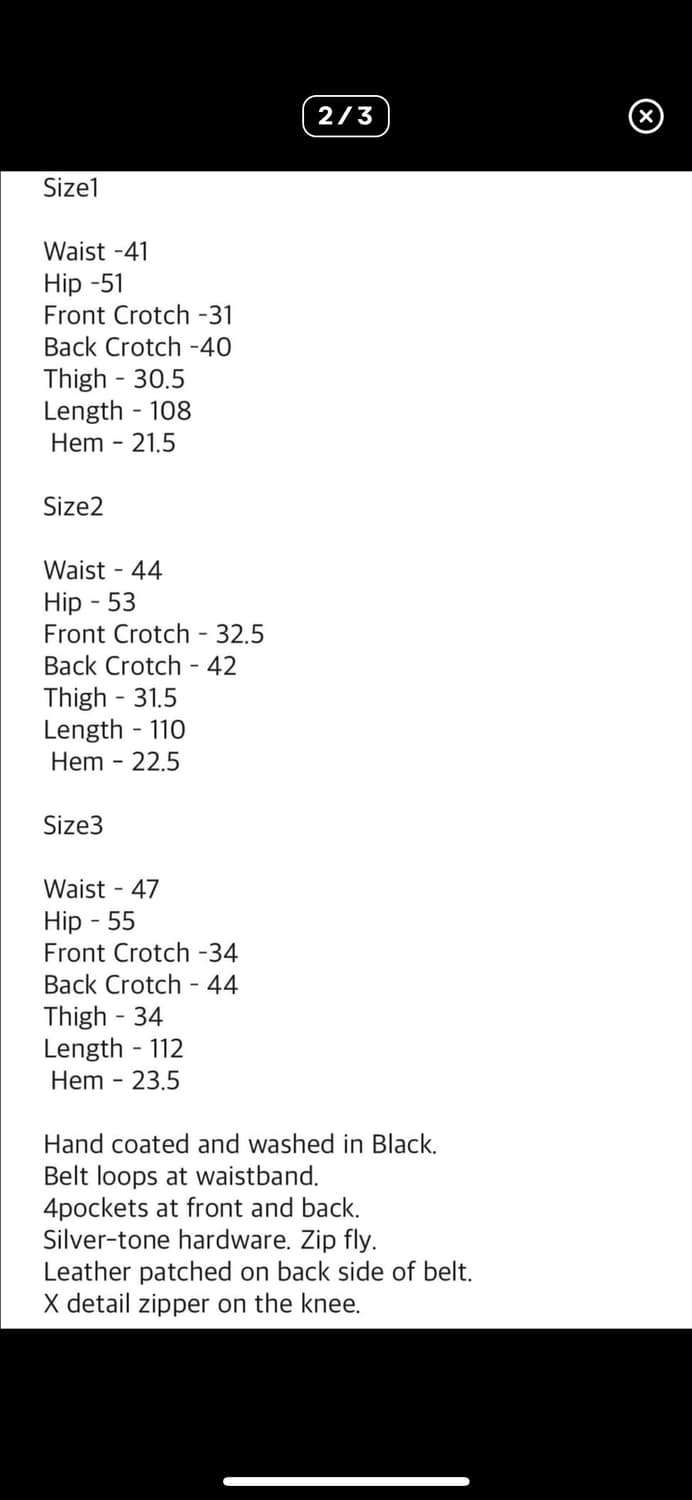Tap the home indicator bar at bottom
This screenshot has height=1500, width=692.
point(346,1481)
